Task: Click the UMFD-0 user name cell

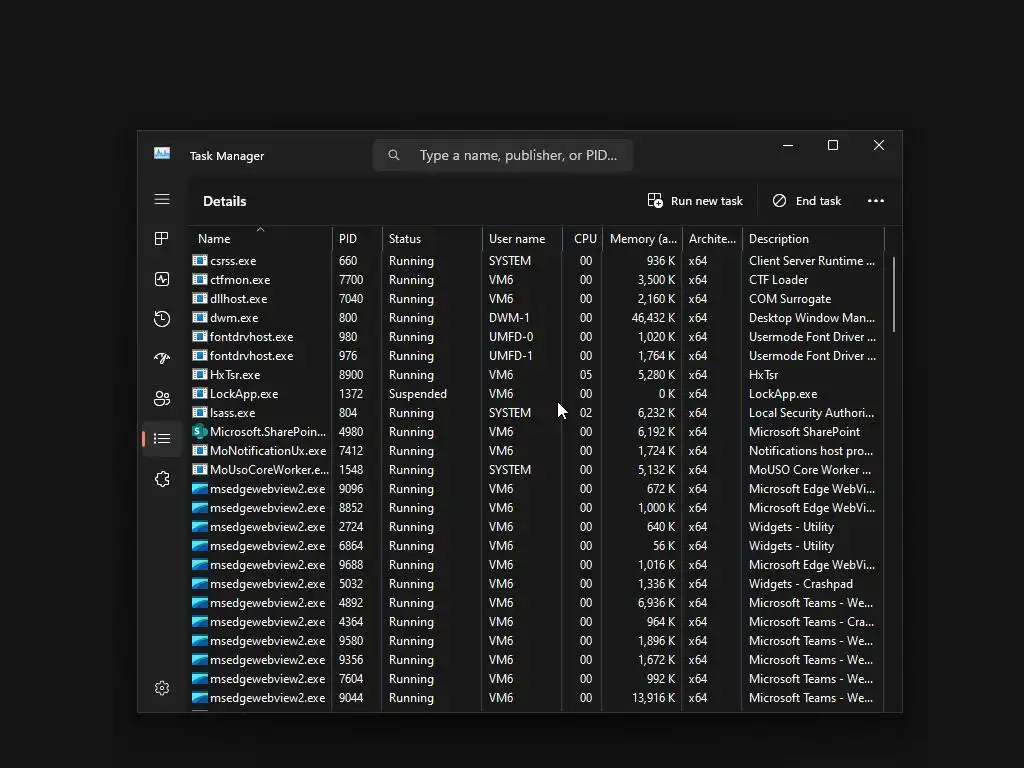Action: point(511,336)
